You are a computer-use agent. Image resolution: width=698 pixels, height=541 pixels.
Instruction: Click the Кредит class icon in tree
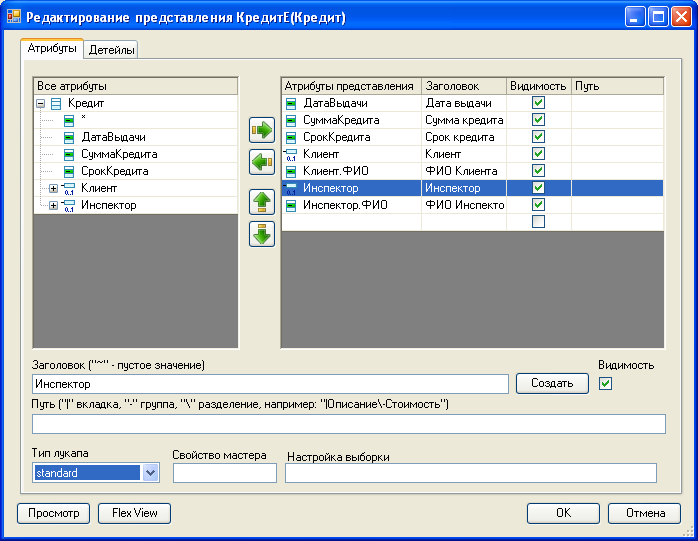[56, 104]
